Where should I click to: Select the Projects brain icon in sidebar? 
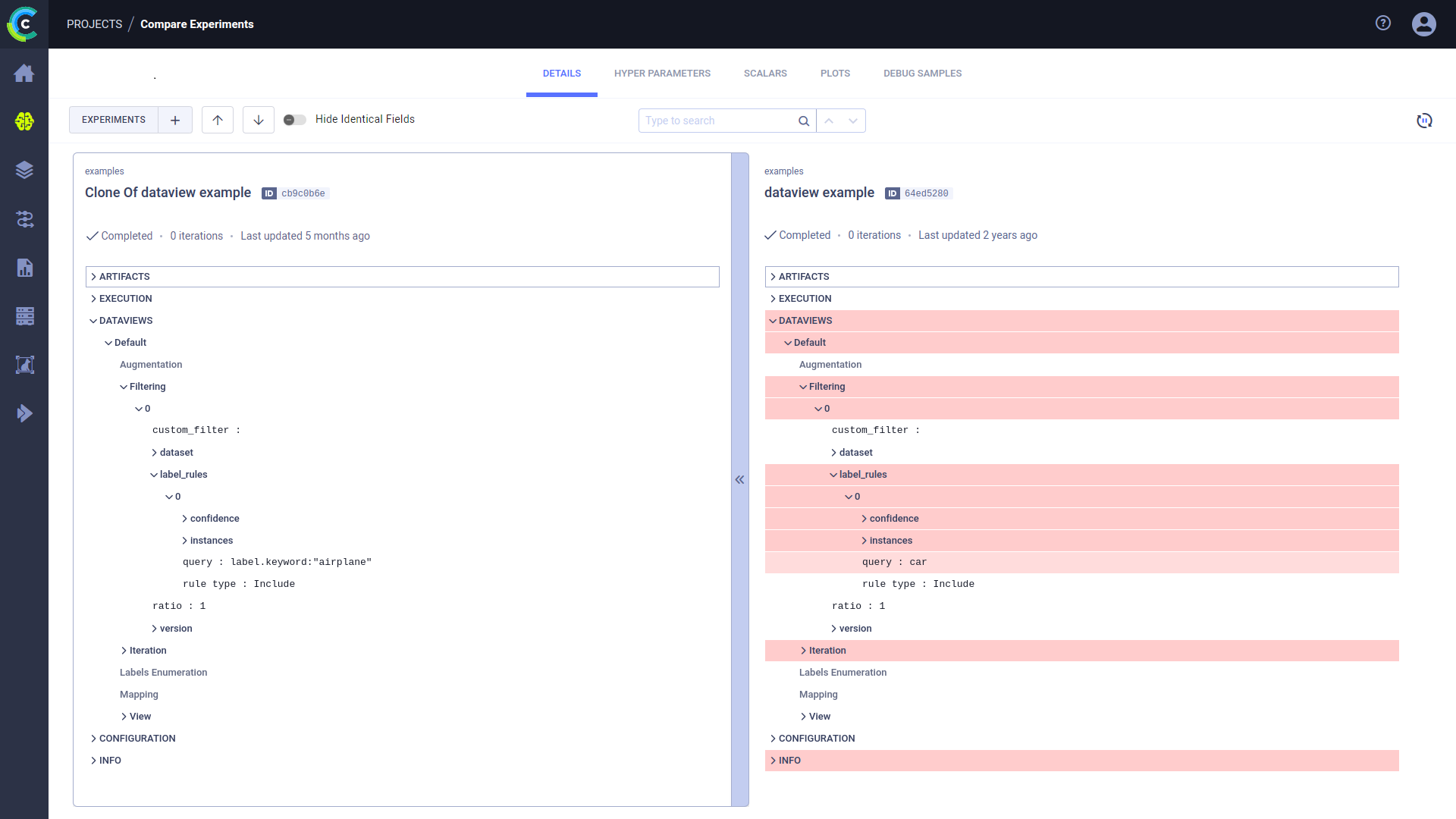(25, 121)
